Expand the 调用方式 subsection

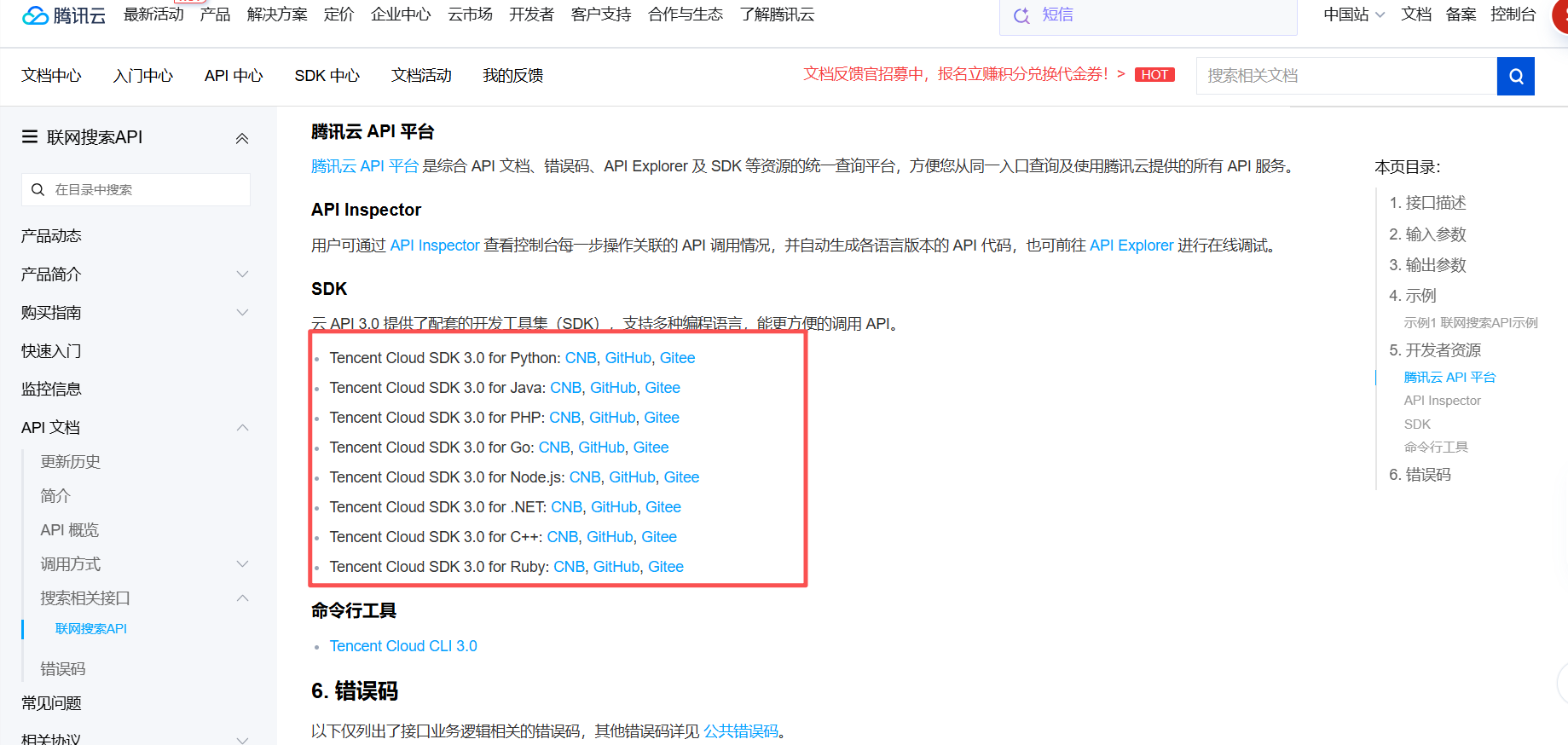242,564
